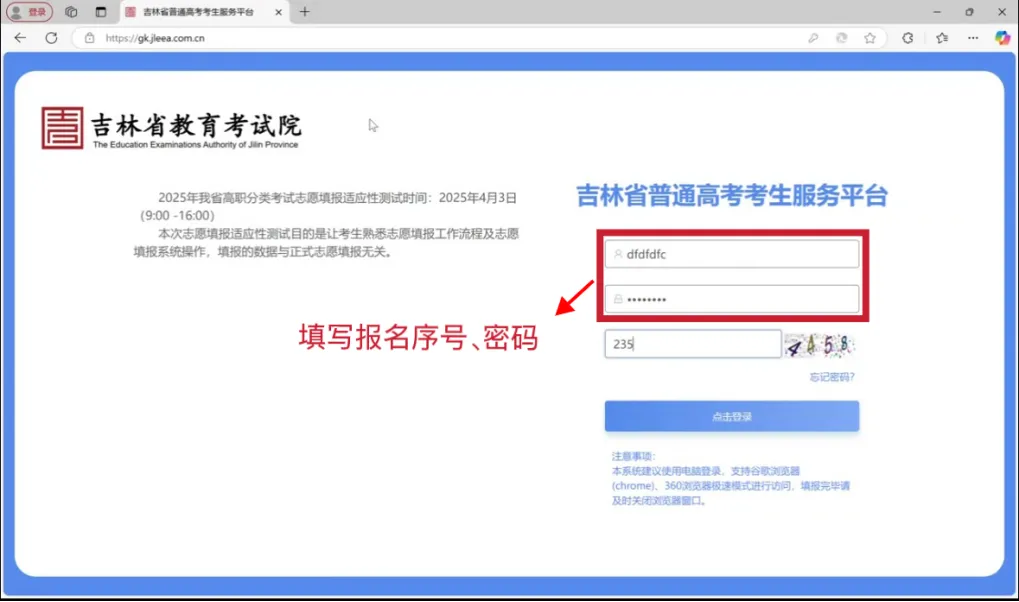Open a new tab with plus button
Image resolution: width=1019 pixels, height=602 pixels.
point(305,12)
